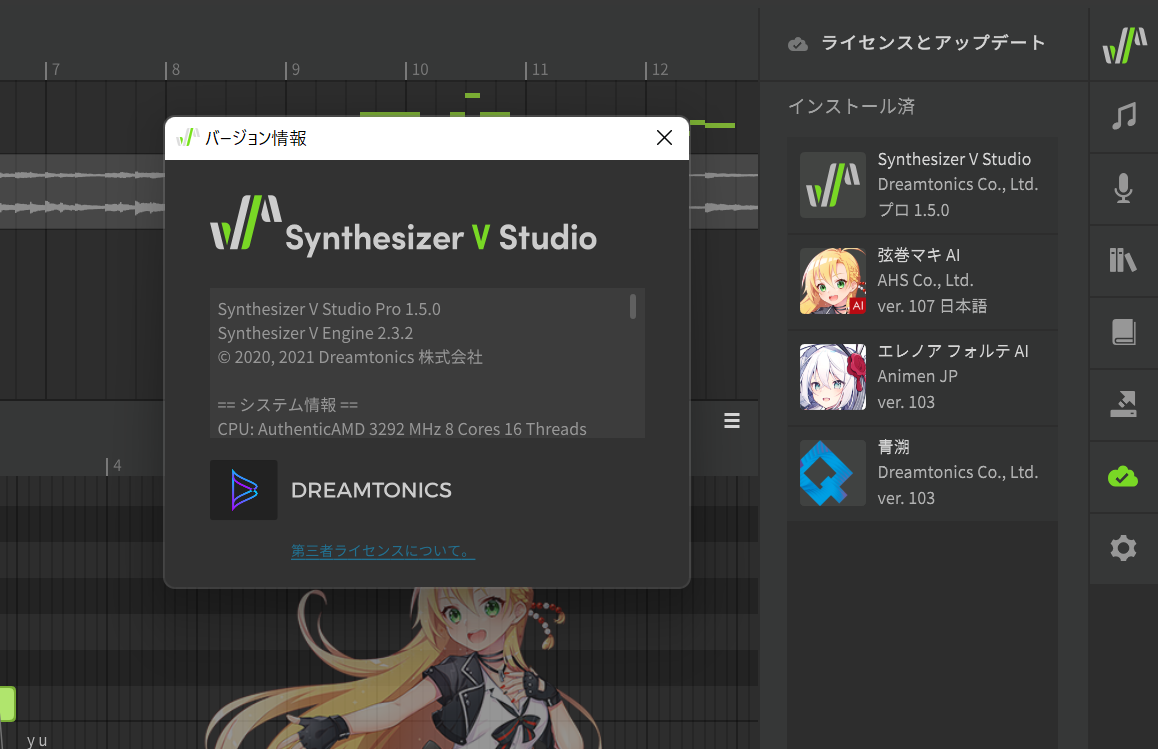Click the version info text box scrollbar

(633, 306)
